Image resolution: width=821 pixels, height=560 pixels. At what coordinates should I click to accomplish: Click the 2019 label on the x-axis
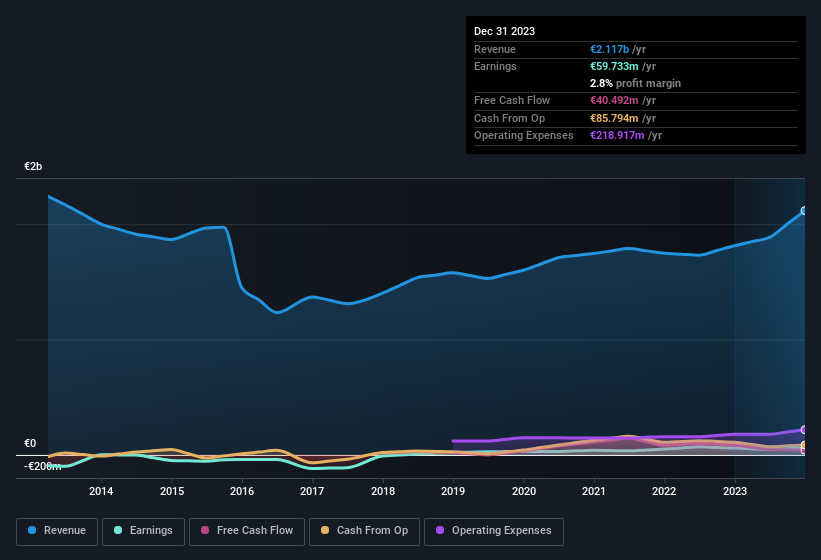453,491
